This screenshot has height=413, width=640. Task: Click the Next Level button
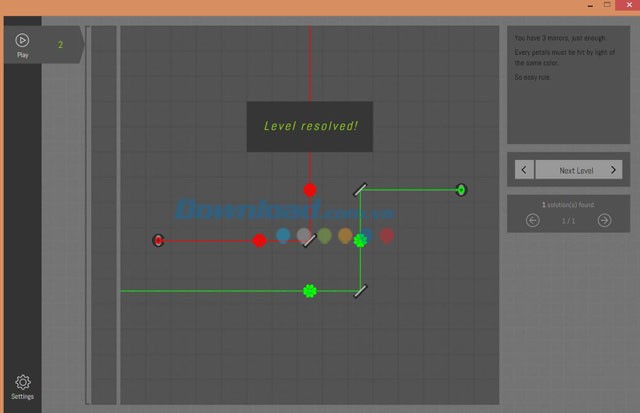pos(575,170)
